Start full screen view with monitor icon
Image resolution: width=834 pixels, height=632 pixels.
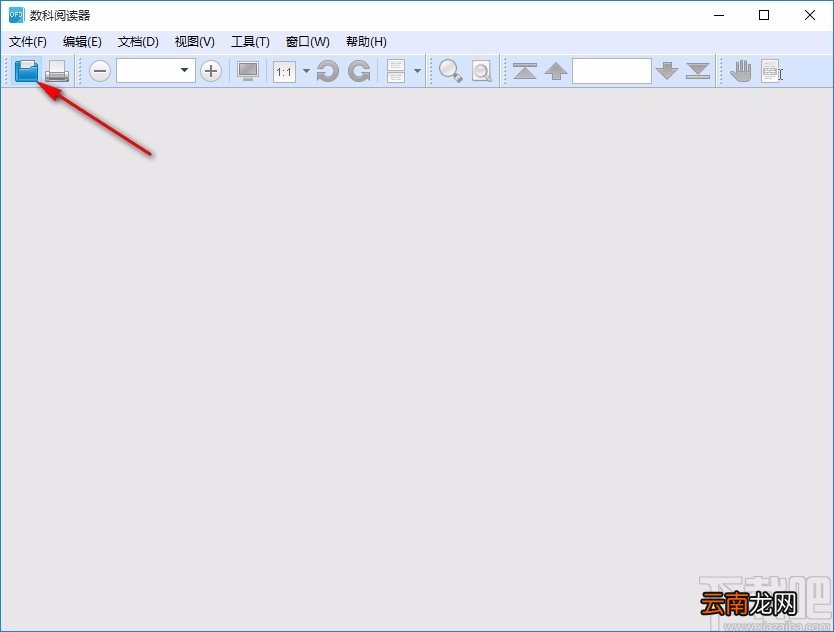248,71
